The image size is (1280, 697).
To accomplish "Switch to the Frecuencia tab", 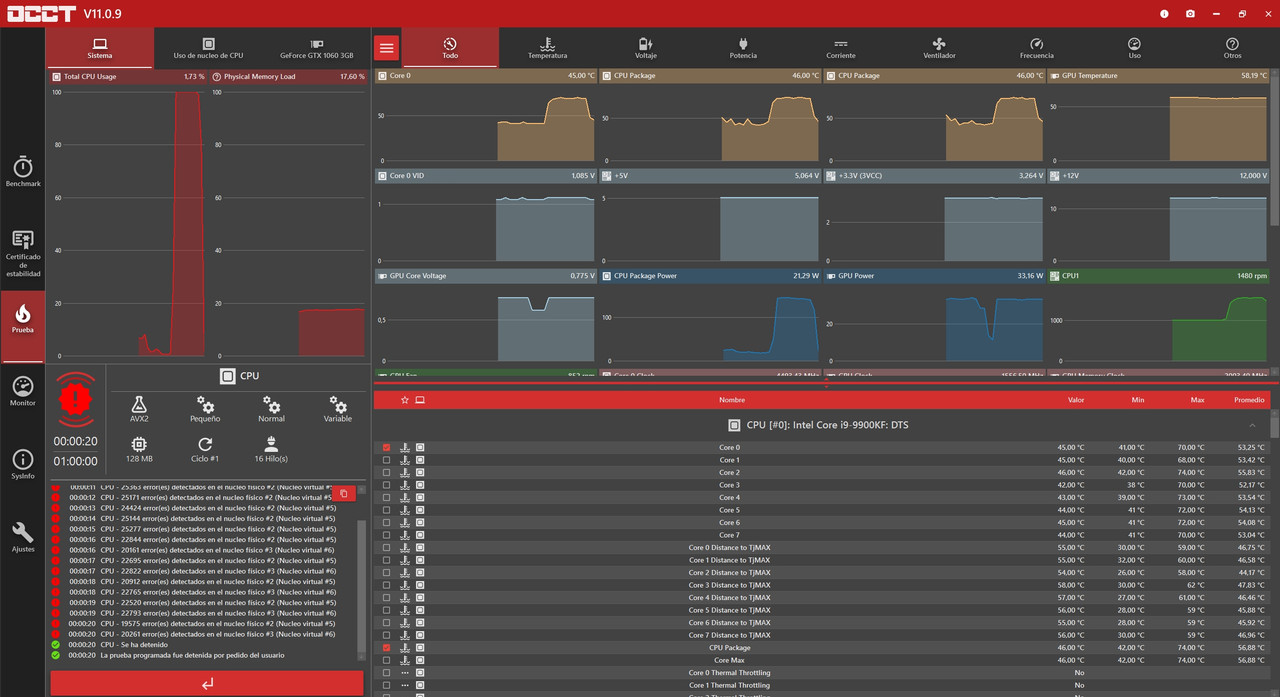I will tap(1037, 48).
